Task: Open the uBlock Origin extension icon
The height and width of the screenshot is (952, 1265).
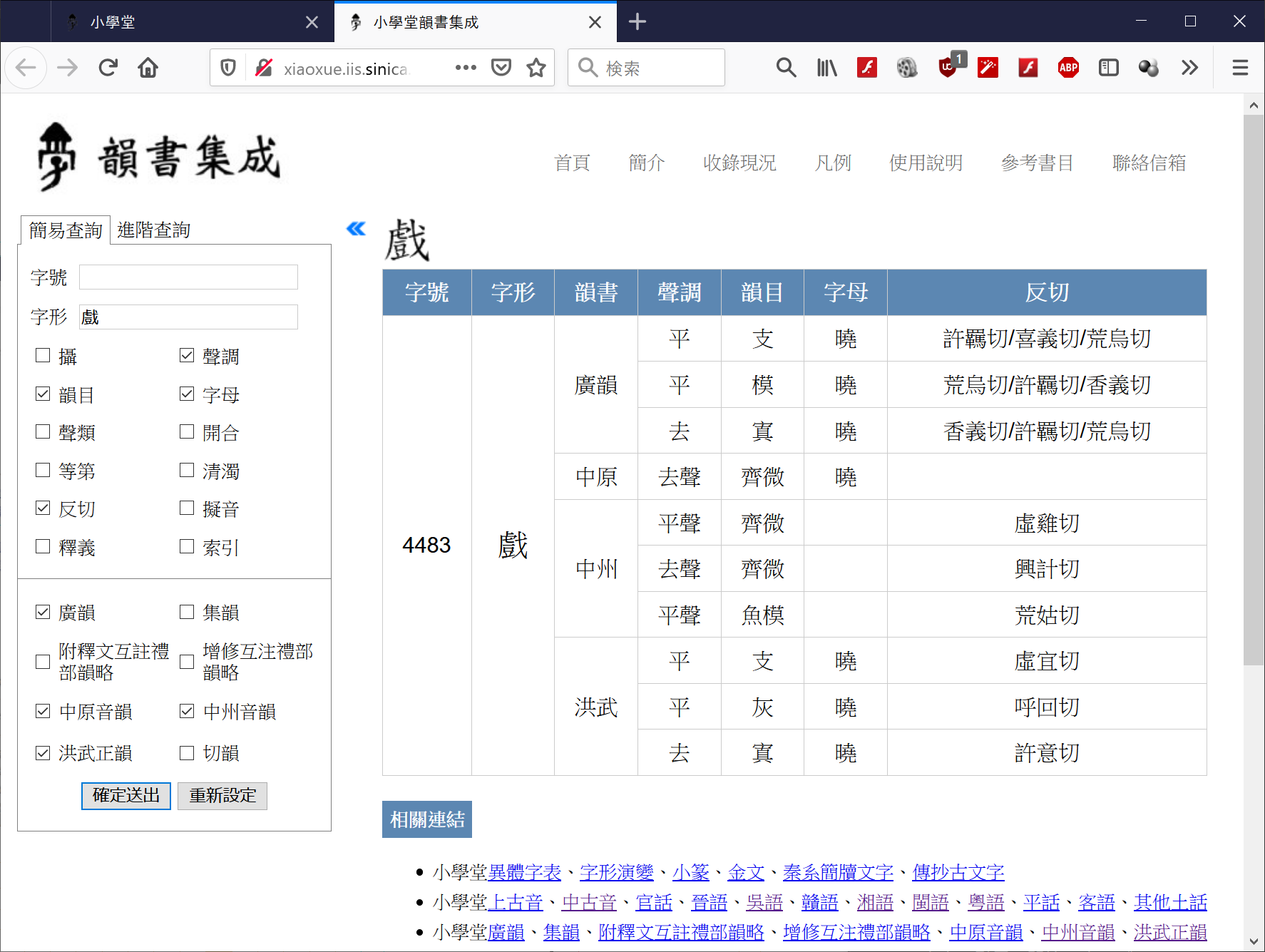Action: (948, 68)
